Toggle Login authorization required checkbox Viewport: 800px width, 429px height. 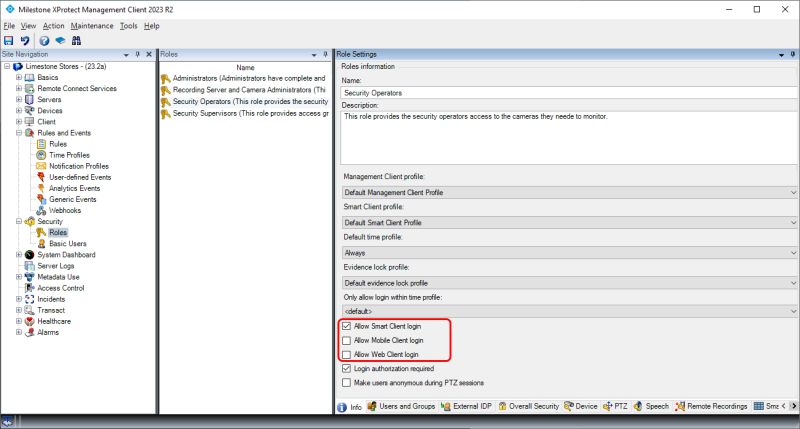click(x=346, y=368)
